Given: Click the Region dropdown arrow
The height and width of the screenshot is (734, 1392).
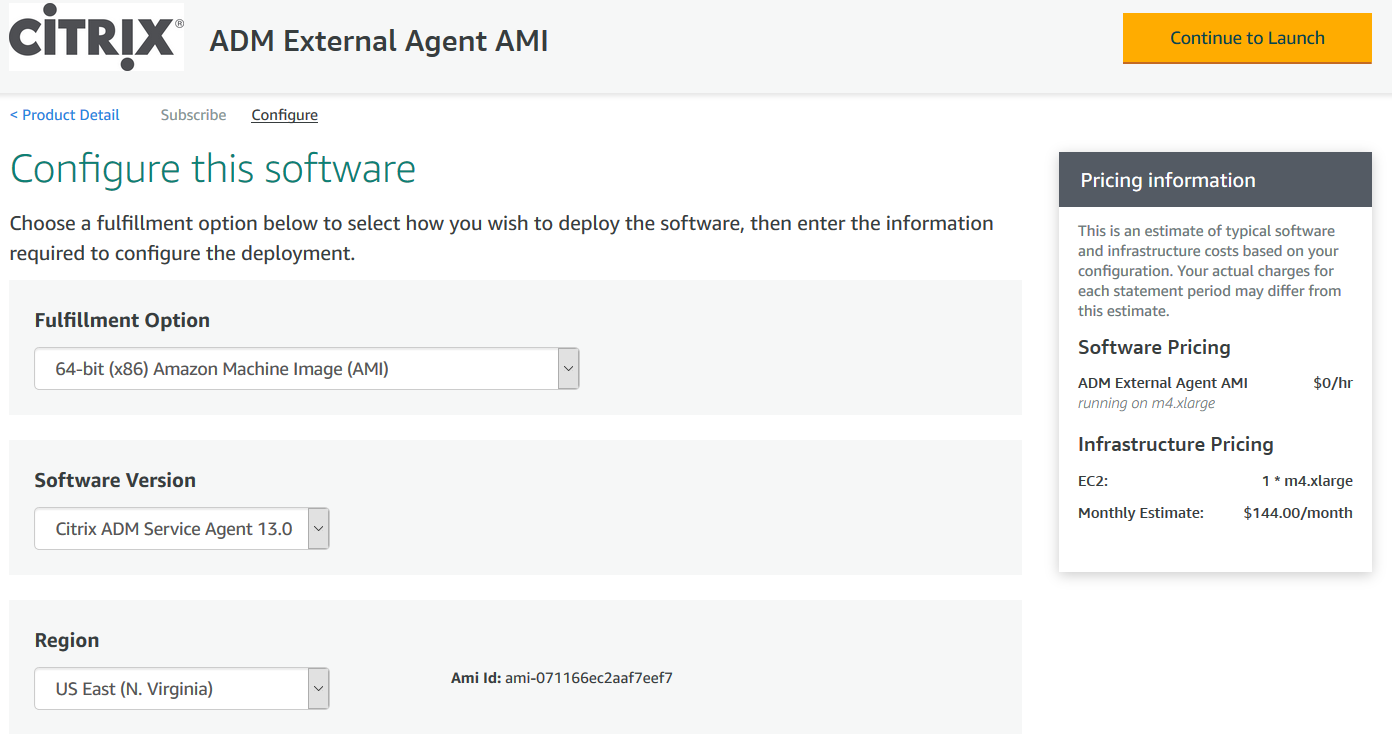Looking at the screenshot, I should pyautogui.click(x=318, y=688).
